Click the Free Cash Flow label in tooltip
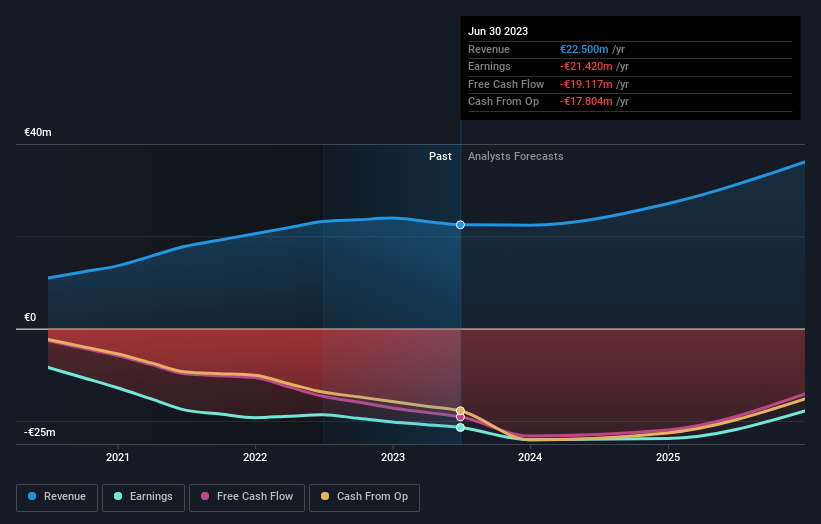This screenshot has width=821, height=524. 506,84
